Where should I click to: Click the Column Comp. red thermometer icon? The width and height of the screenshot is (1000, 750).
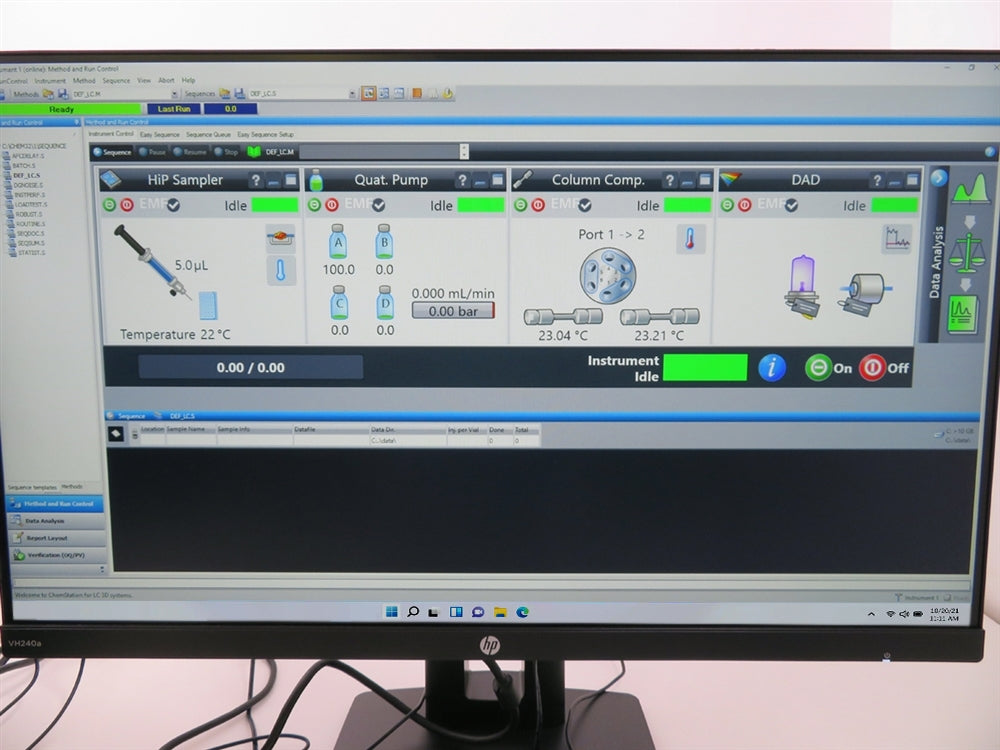pyautogui.click(x=690, y=239)
